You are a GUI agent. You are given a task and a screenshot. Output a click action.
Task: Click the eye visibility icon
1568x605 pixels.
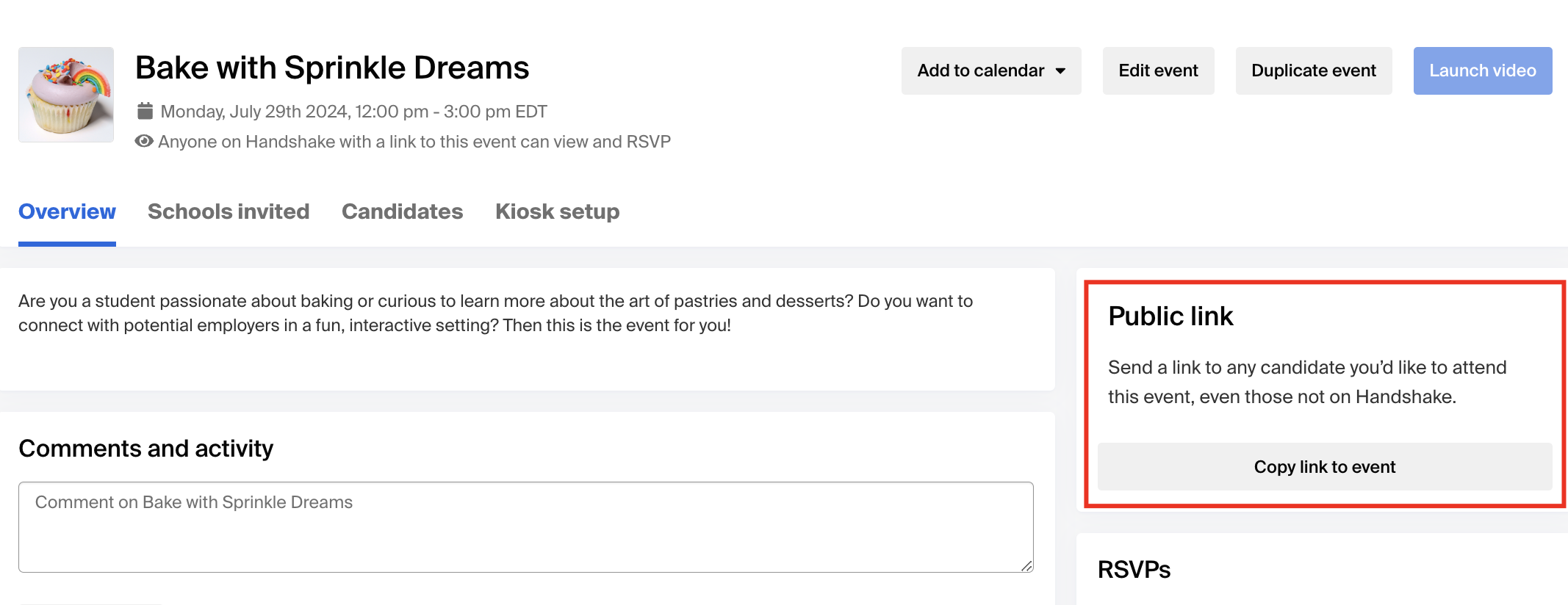[x=144, y=141]
